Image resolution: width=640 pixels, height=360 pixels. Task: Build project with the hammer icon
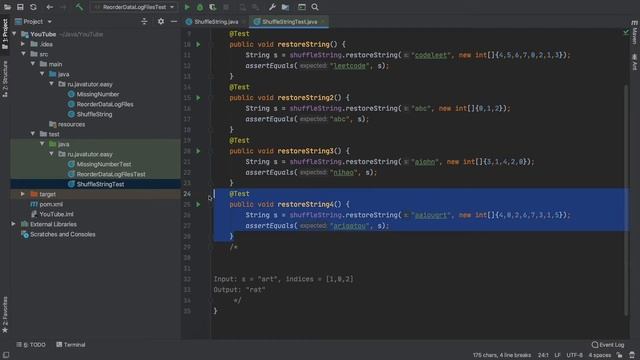tap(79, 7)
